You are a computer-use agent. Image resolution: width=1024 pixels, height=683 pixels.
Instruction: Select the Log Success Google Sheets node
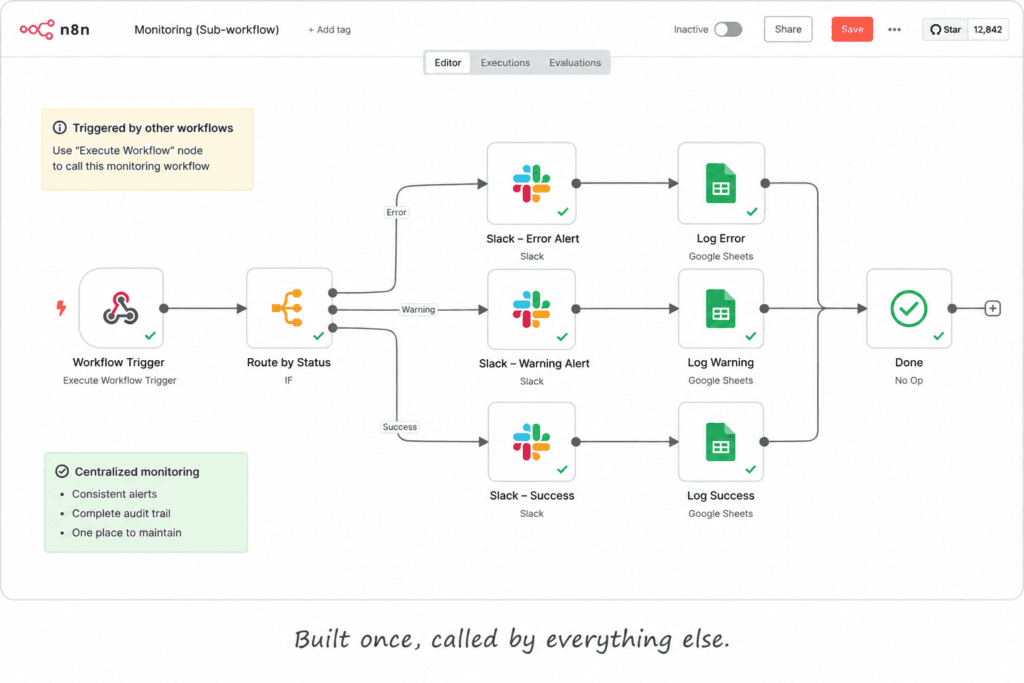click(721, 442)
